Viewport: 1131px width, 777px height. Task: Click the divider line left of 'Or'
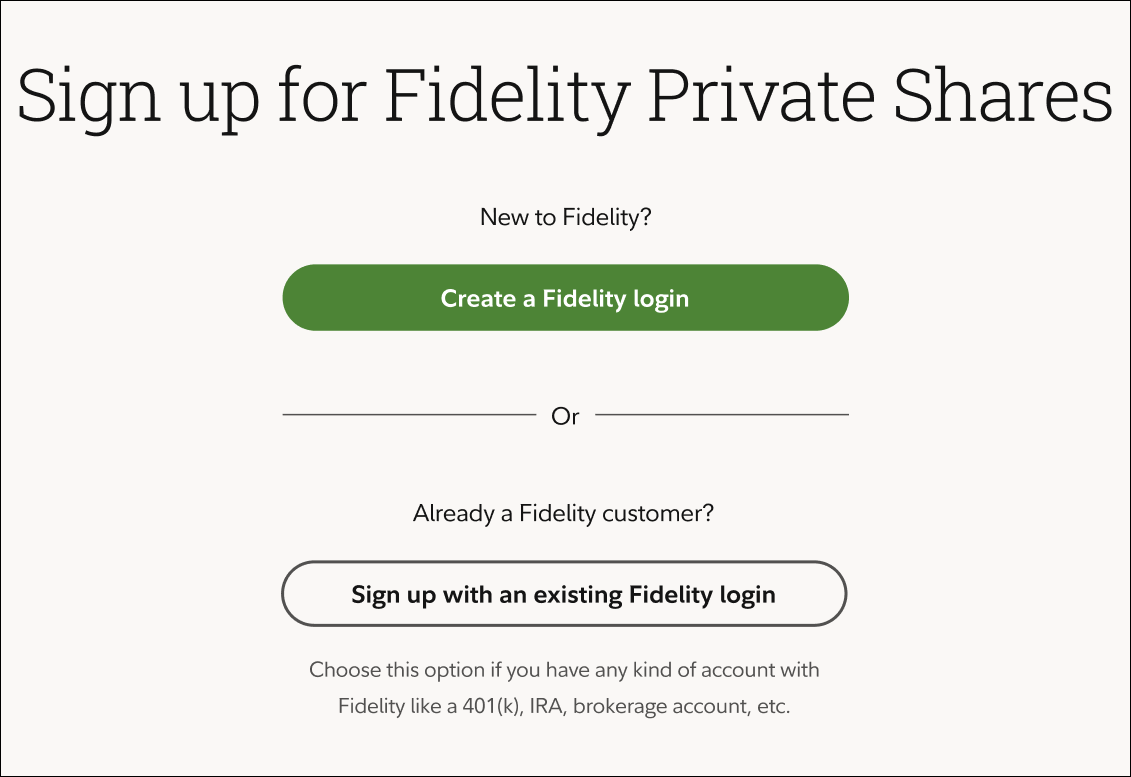(409, 414)
